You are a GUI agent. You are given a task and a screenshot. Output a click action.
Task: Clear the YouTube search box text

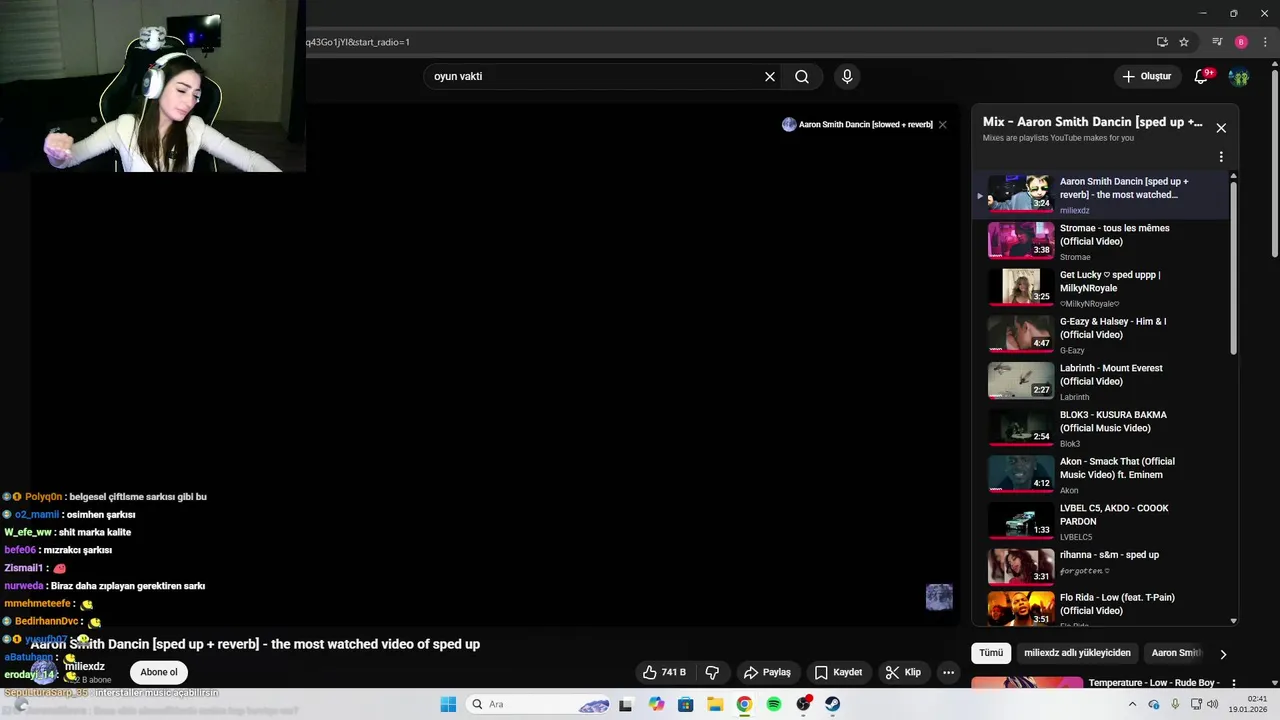pos(770,76)
